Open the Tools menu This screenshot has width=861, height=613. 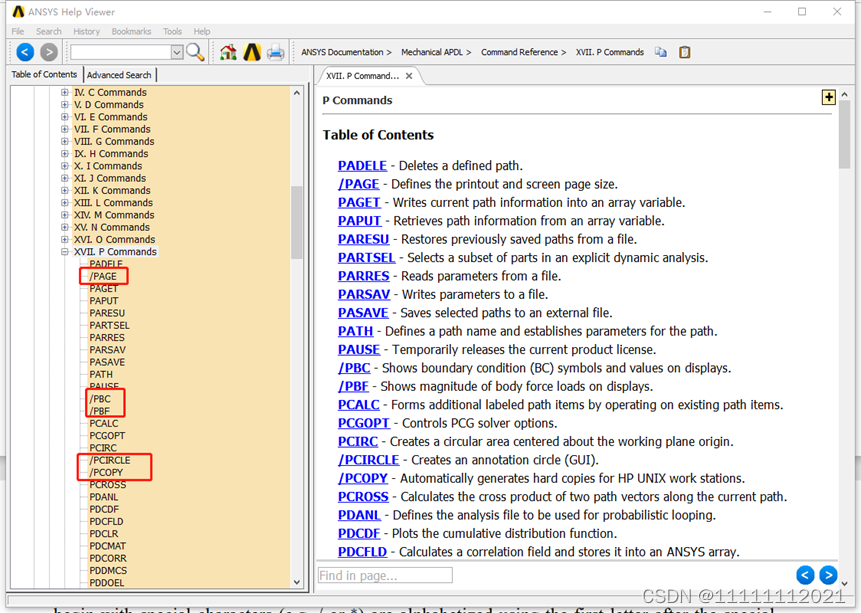click(x=172, y=31)
